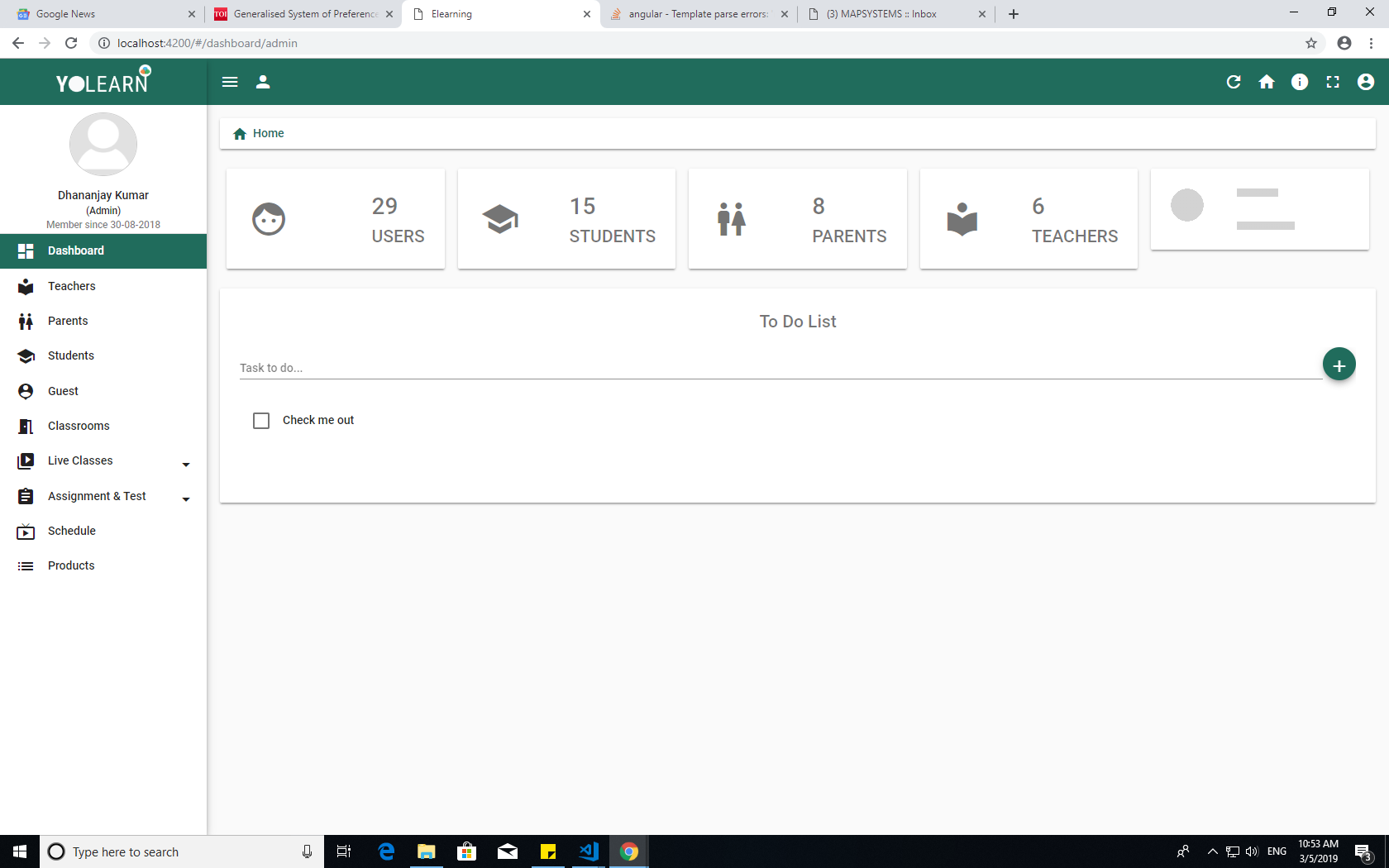This screenshot has width=1389, height=868.
Task: Click the browser reload button
Action: click(x=71, y=43)
